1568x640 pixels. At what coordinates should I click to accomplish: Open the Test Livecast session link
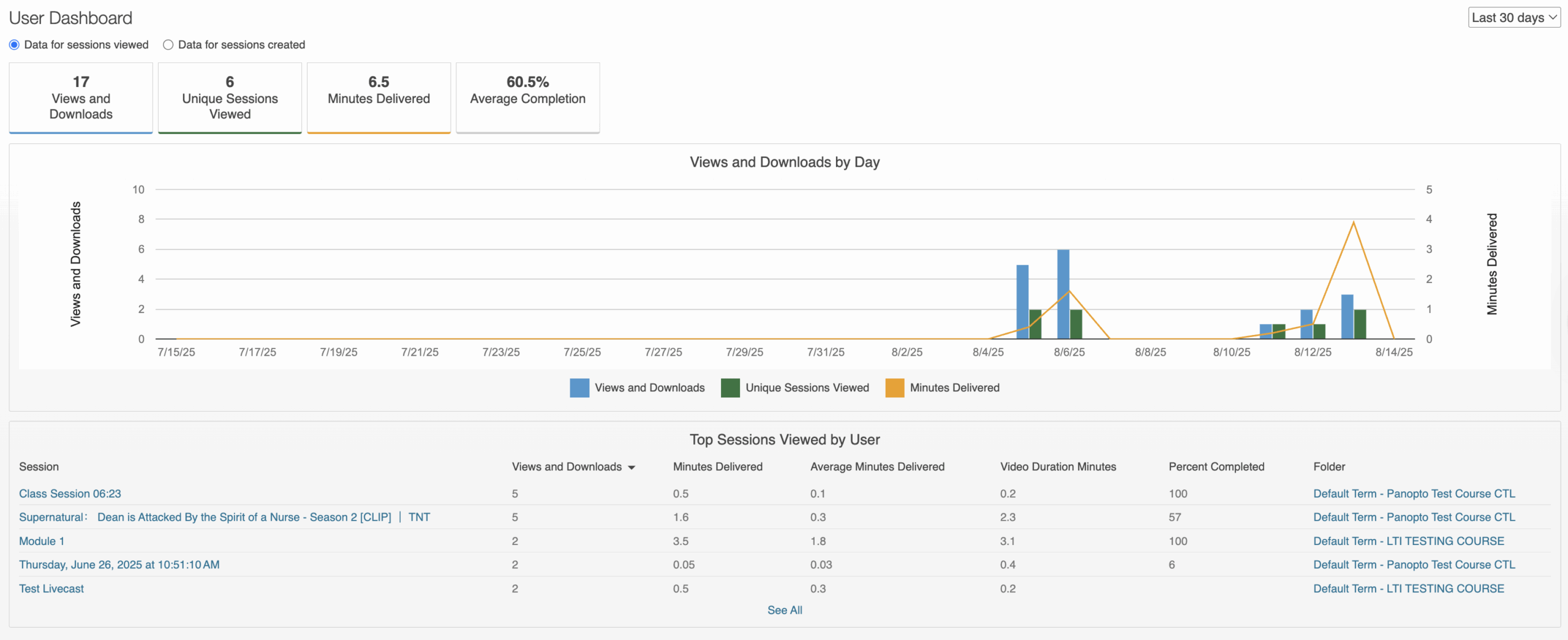(x=51, y=589)
